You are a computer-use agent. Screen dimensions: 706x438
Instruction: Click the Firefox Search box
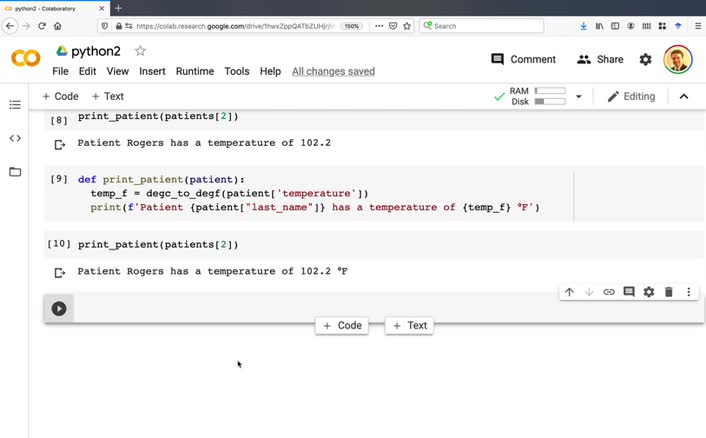click(x=481, y=26)
